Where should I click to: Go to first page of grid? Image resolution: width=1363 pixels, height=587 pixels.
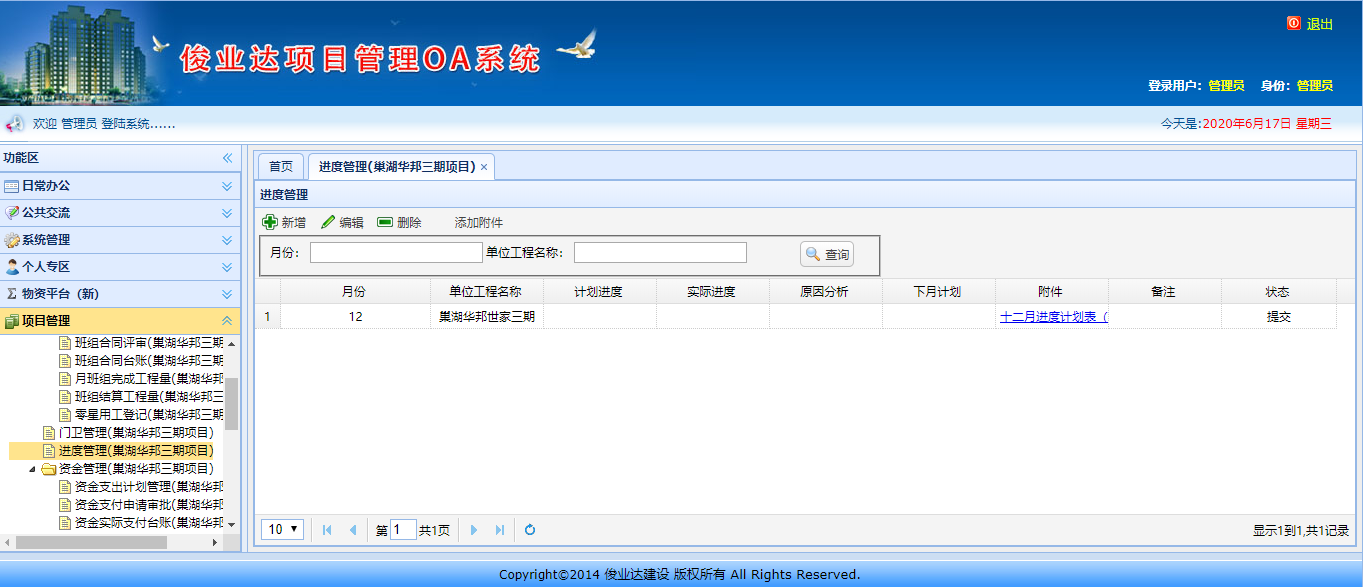[327, 530]
